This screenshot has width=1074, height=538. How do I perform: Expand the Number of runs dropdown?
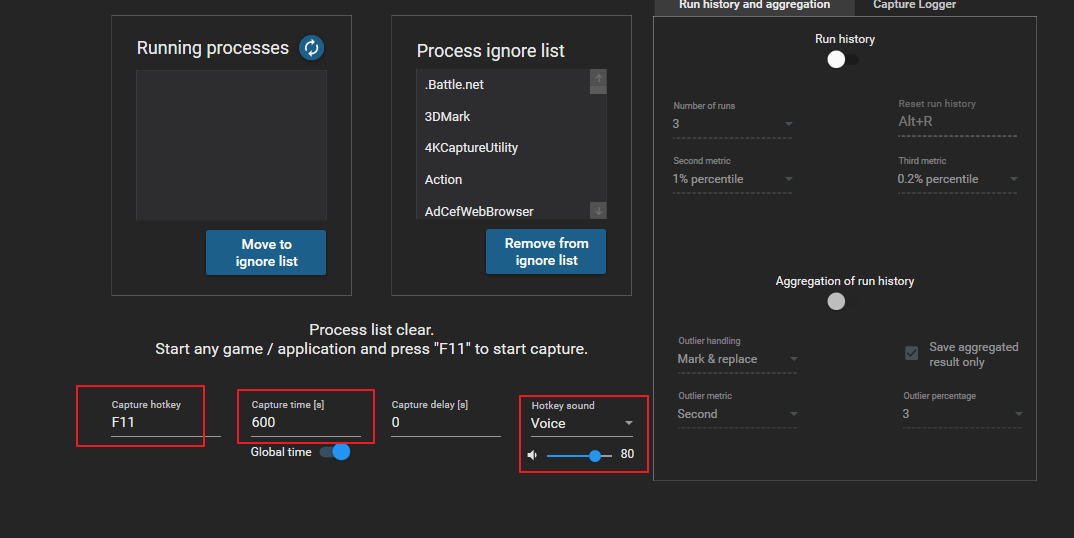[733, 124]
